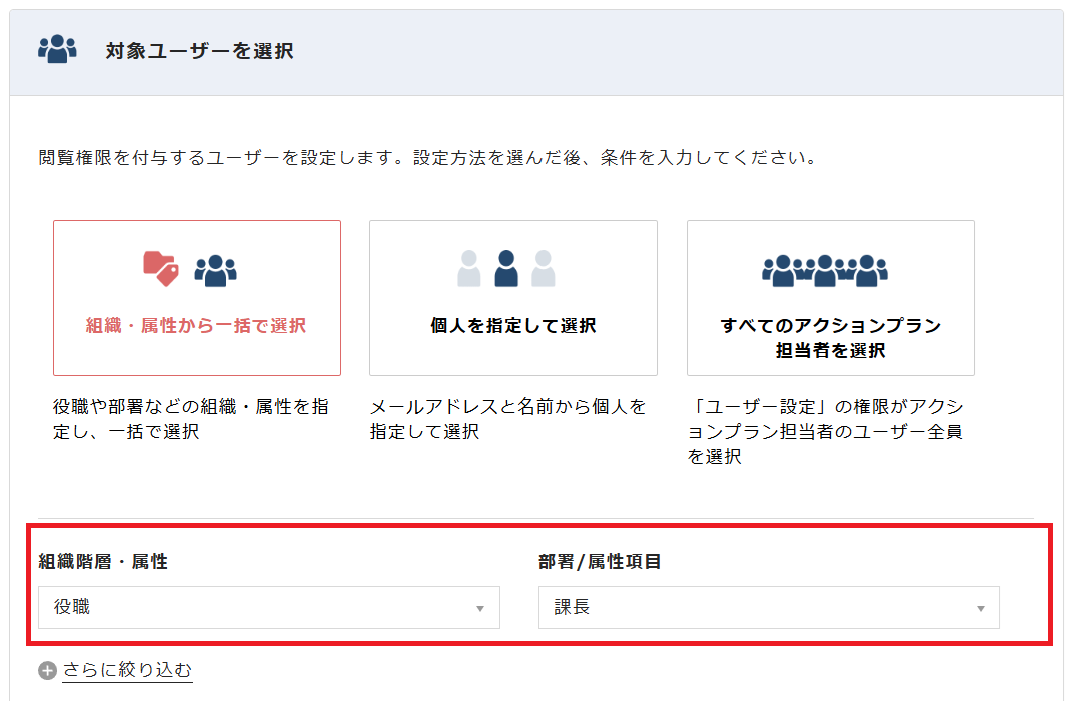Click the red folder tag icon
Image resolution: width=1072 pixels, height=701 pixels.
(x=160, y=267)
